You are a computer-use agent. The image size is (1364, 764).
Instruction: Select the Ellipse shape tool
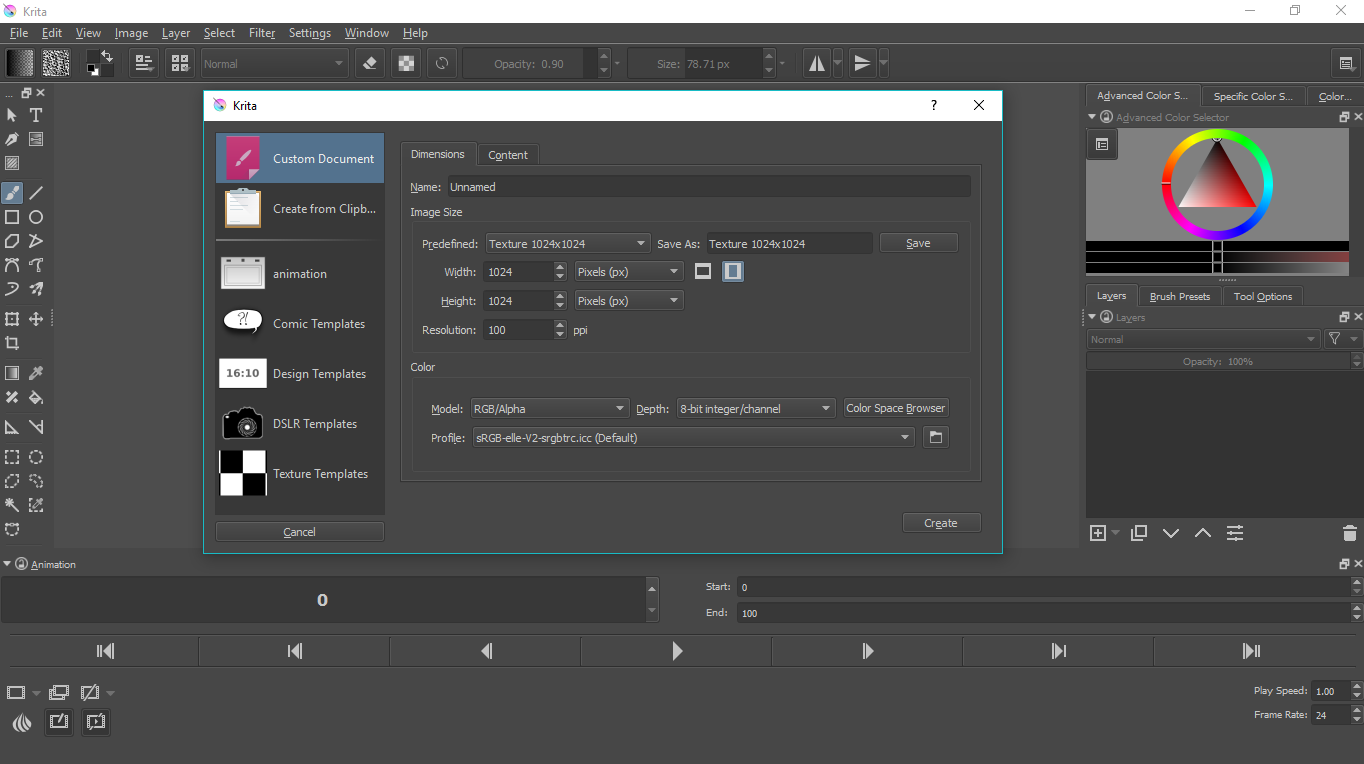[x=36, y=217]
